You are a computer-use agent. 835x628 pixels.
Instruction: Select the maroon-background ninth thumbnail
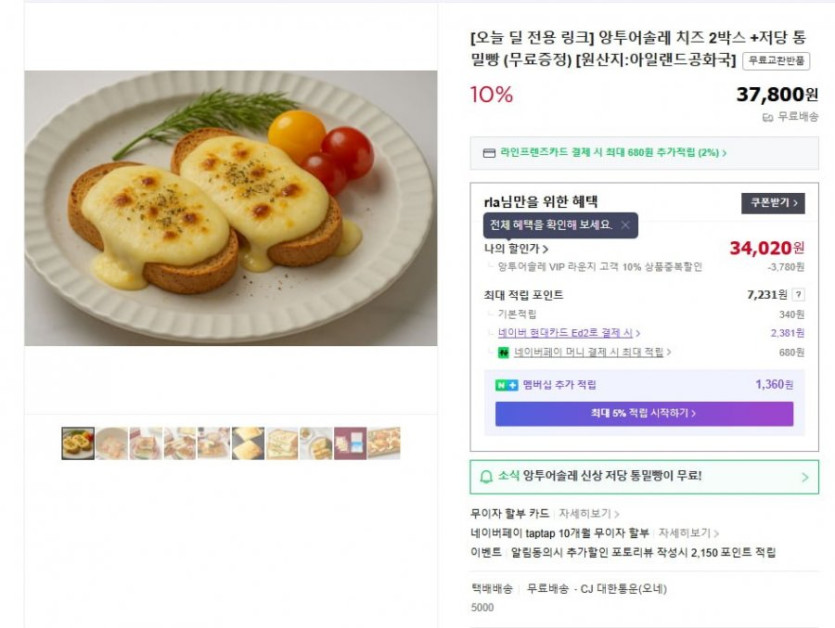coord(350,443)
